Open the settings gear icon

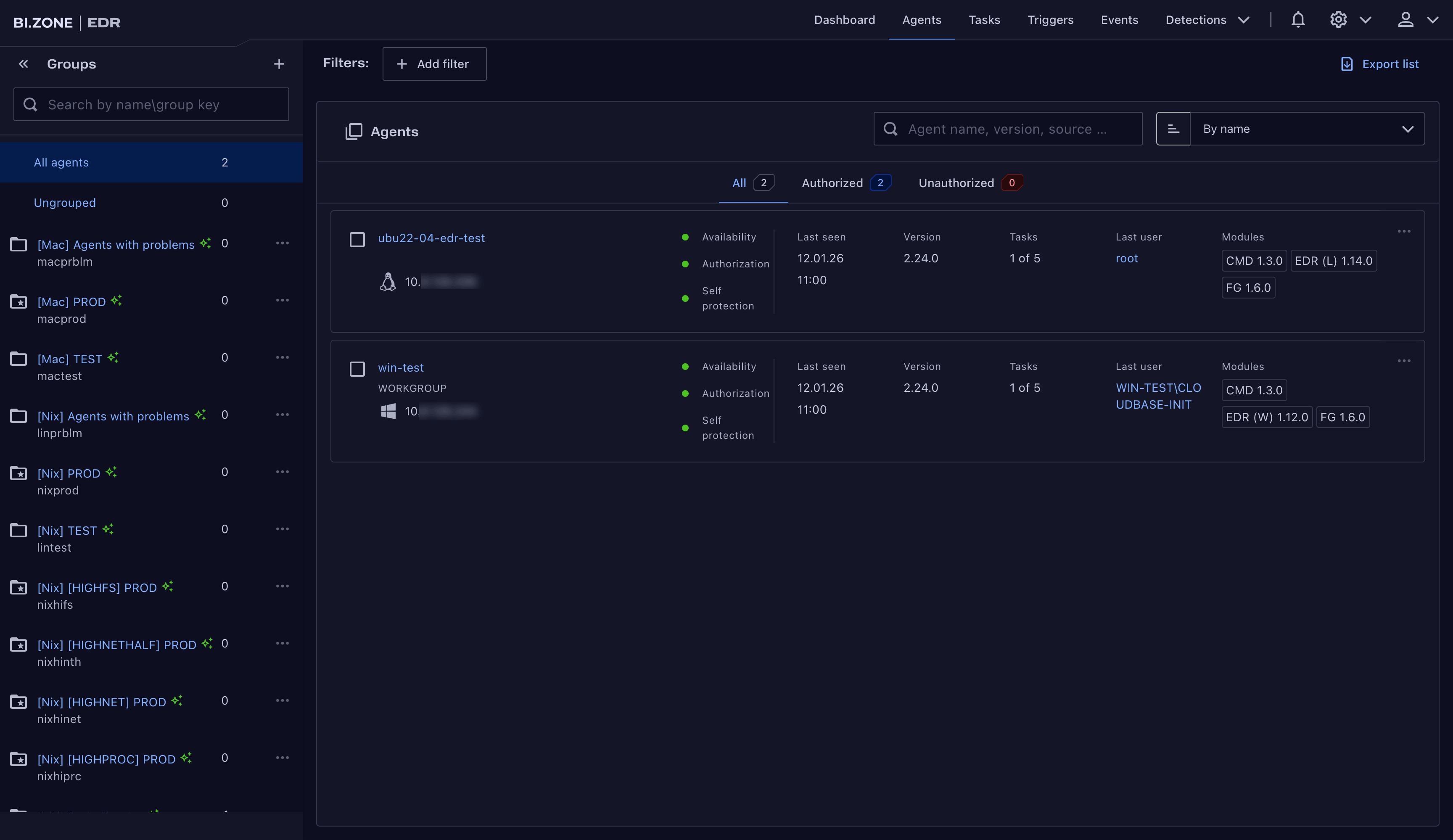coord(1338,19)
